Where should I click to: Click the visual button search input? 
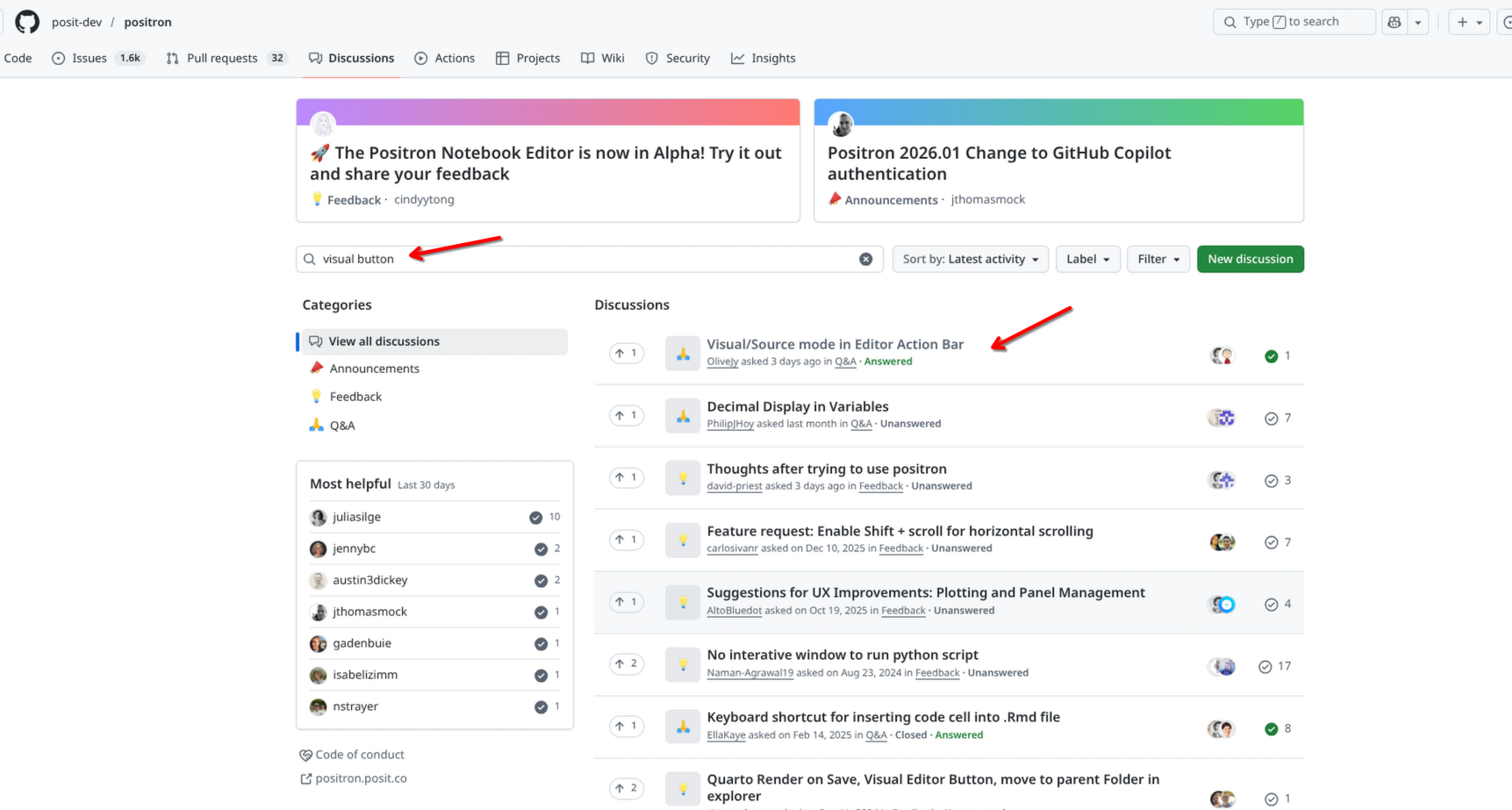pos(579,259)
